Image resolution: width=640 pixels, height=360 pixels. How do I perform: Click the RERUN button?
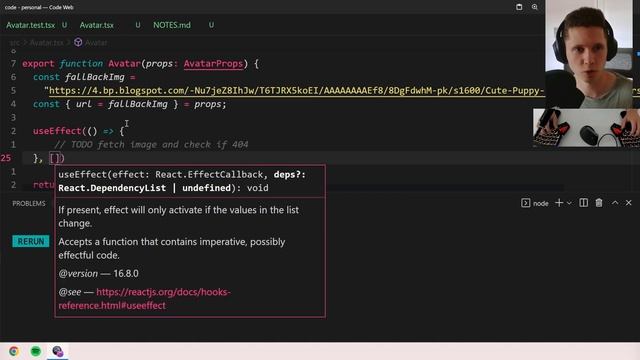coord(31,241)
